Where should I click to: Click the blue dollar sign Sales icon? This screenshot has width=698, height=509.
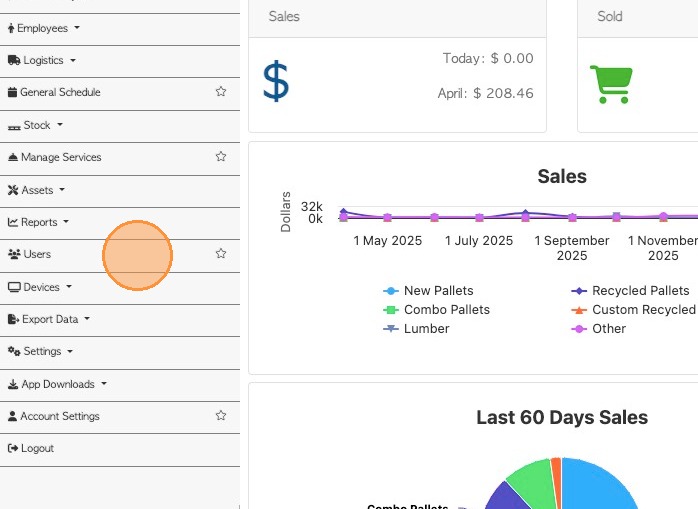pos(276,81)
